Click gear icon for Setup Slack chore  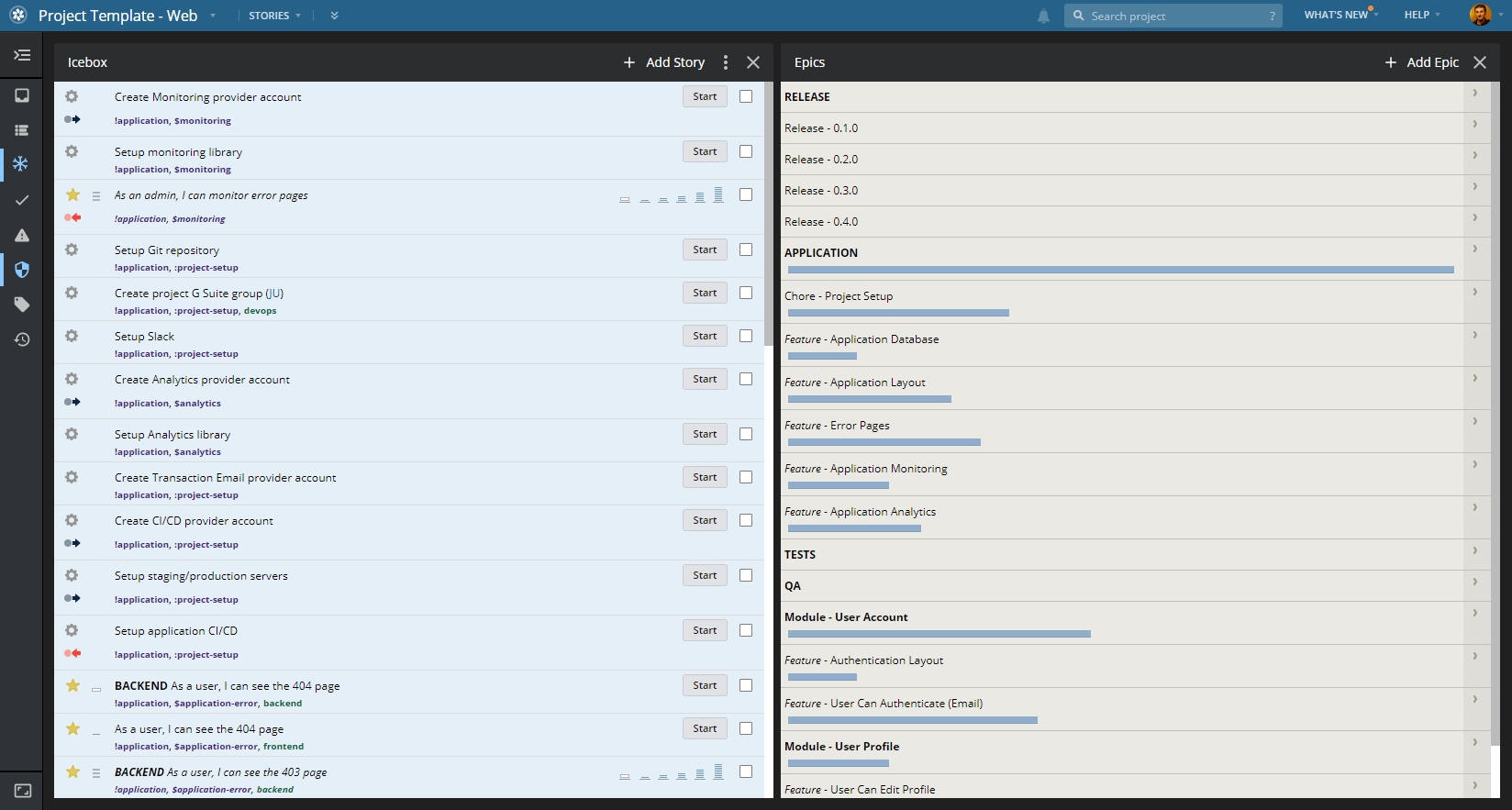[x=72, y=336]
